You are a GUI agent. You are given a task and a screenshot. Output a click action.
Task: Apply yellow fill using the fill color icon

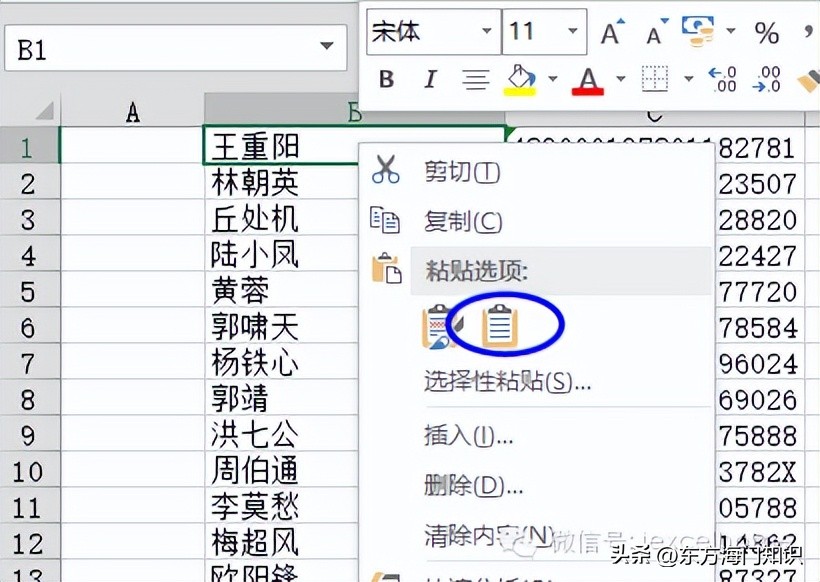coord(519,78)
